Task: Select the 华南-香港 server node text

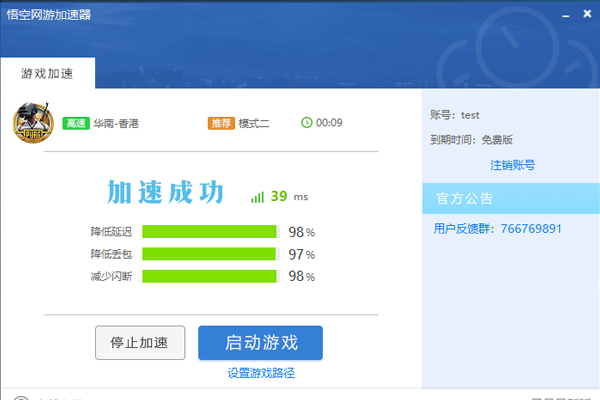Action: [116, 123]
